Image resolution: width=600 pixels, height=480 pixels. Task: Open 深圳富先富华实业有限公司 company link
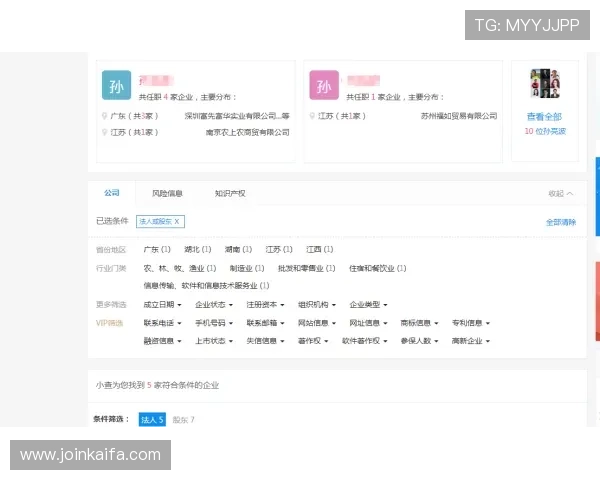click(237, 116)
